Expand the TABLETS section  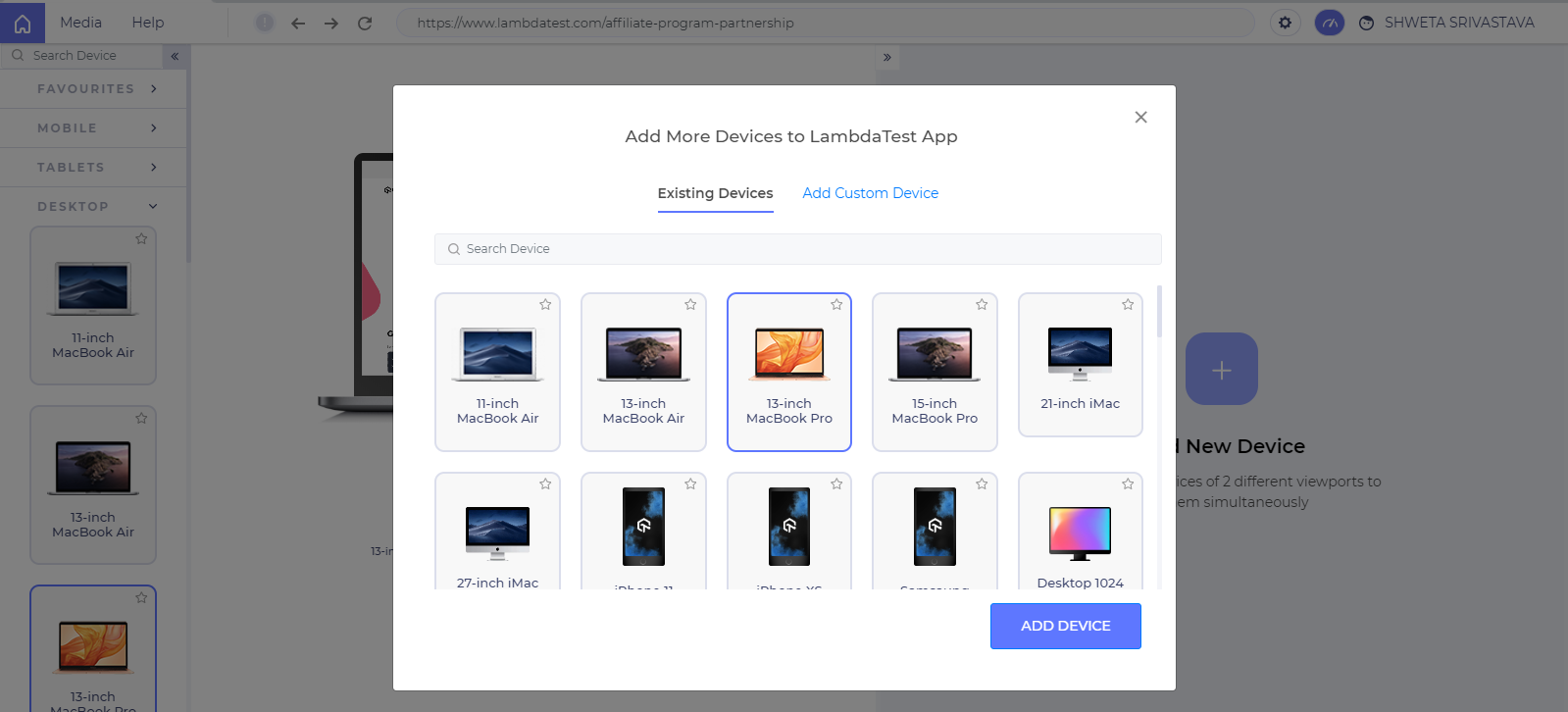(94, 167)
